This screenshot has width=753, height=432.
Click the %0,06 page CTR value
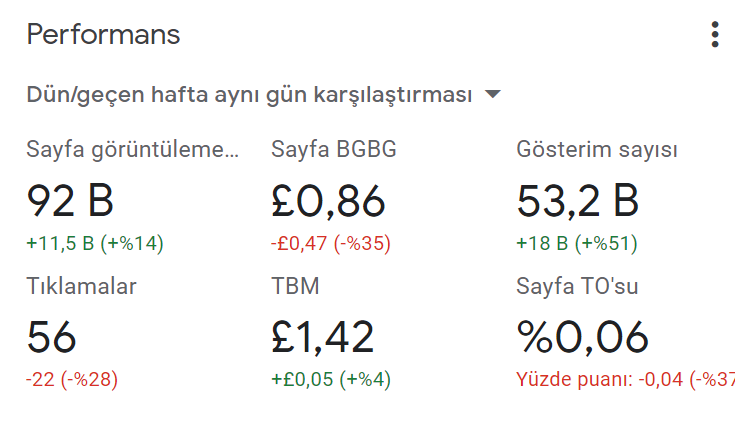tap(583, 337)
